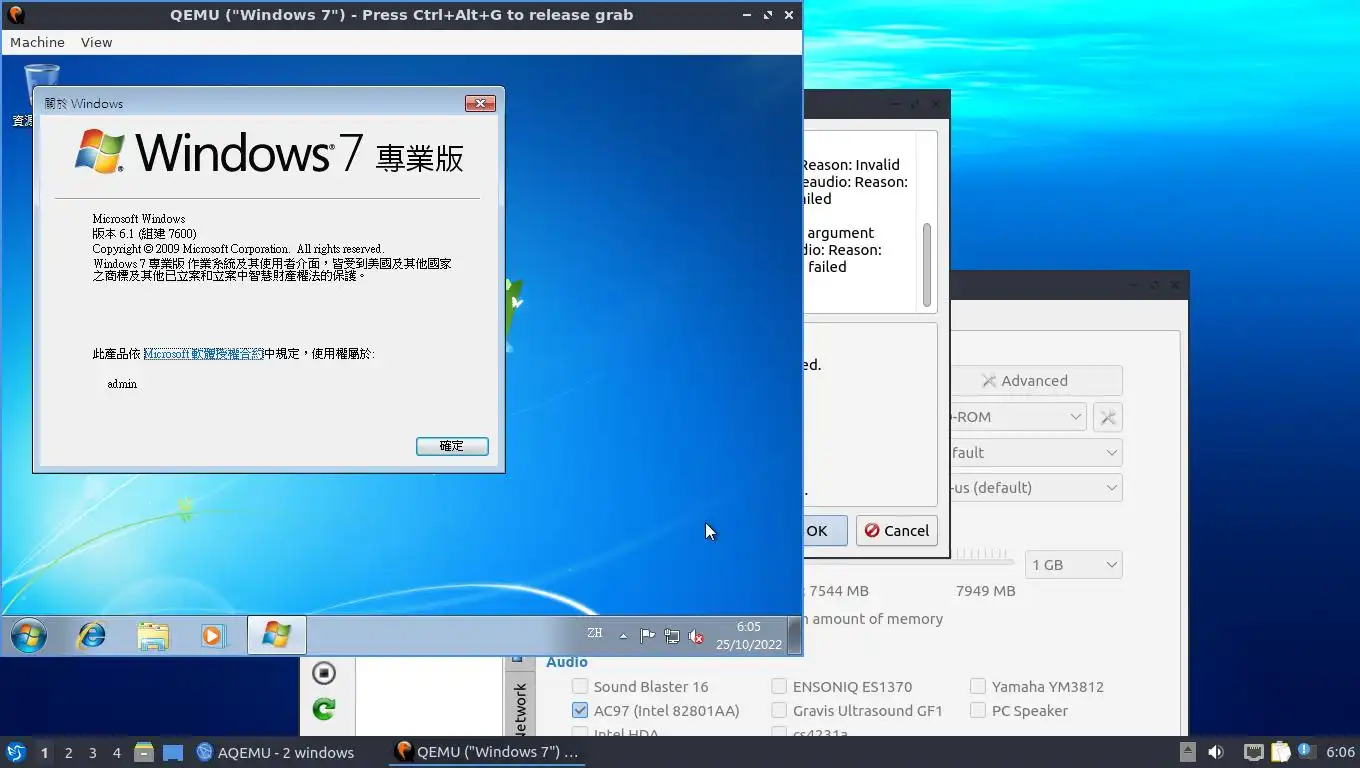1360x768 pixels.
Task: Open the file manager icon on host panel
Action: (x=144, y=752)
